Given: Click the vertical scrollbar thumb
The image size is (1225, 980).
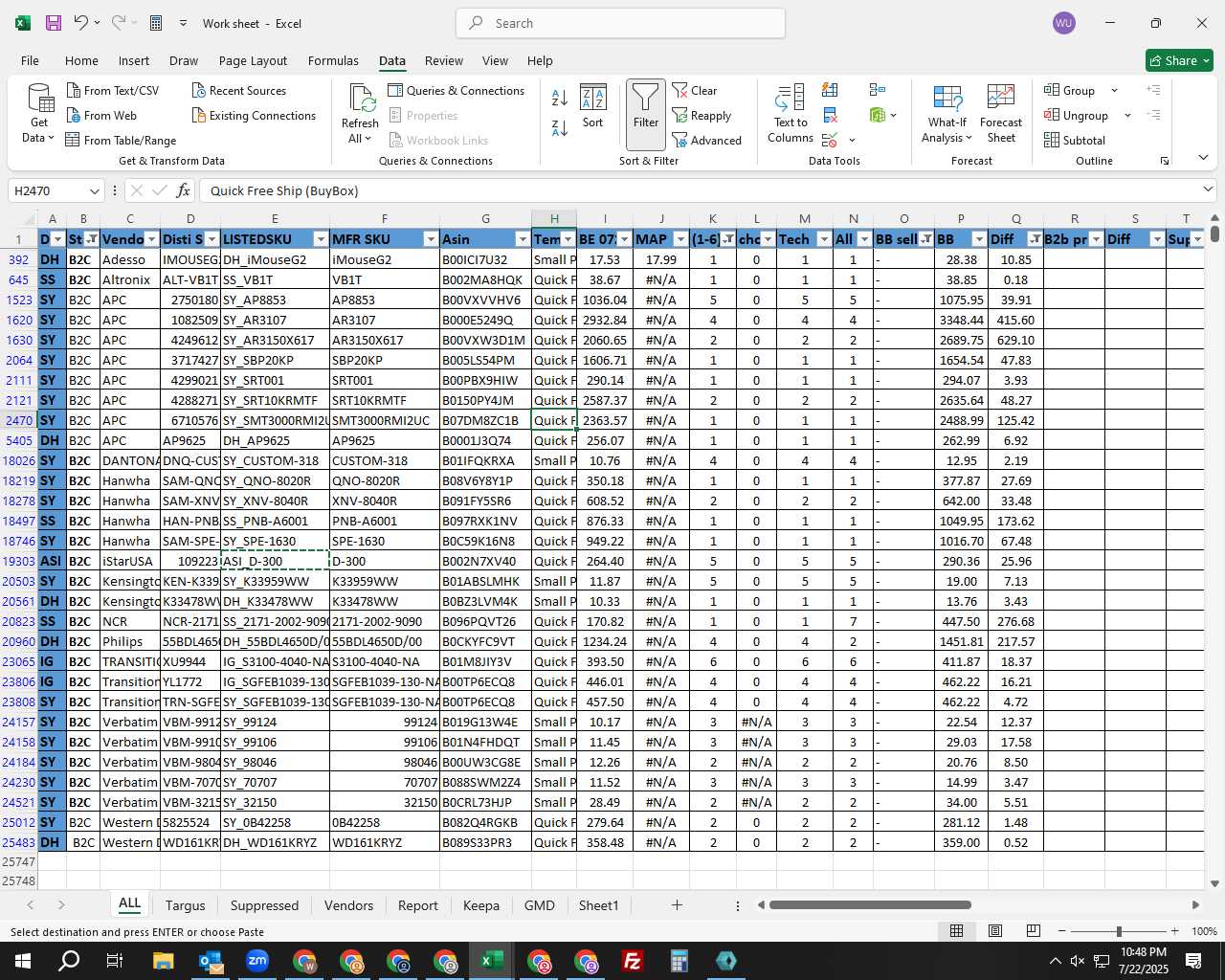Looking at the screenshot, I should click(x=1214, y=233).
